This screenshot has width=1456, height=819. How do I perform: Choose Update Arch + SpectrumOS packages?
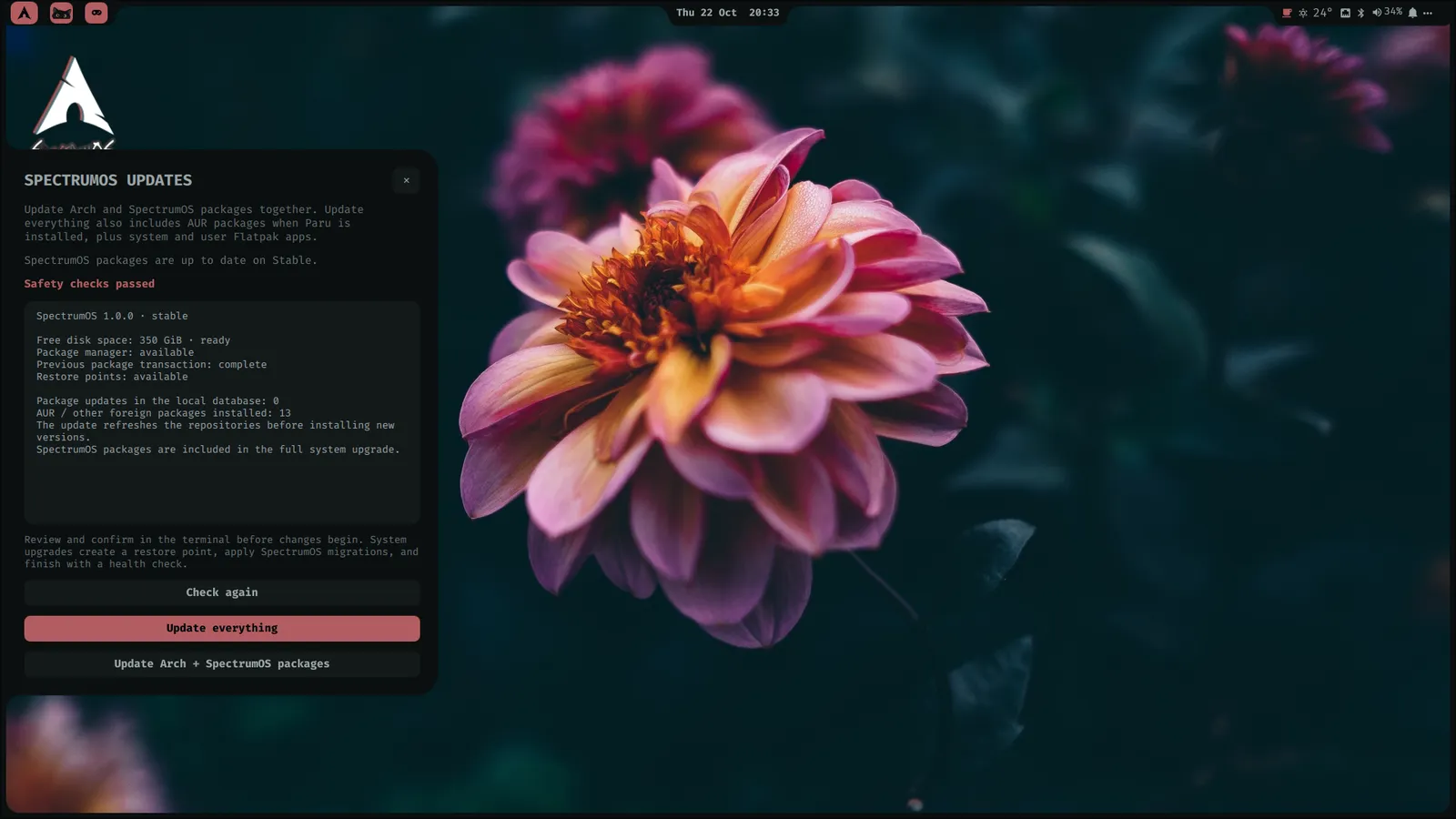[222, 663]
